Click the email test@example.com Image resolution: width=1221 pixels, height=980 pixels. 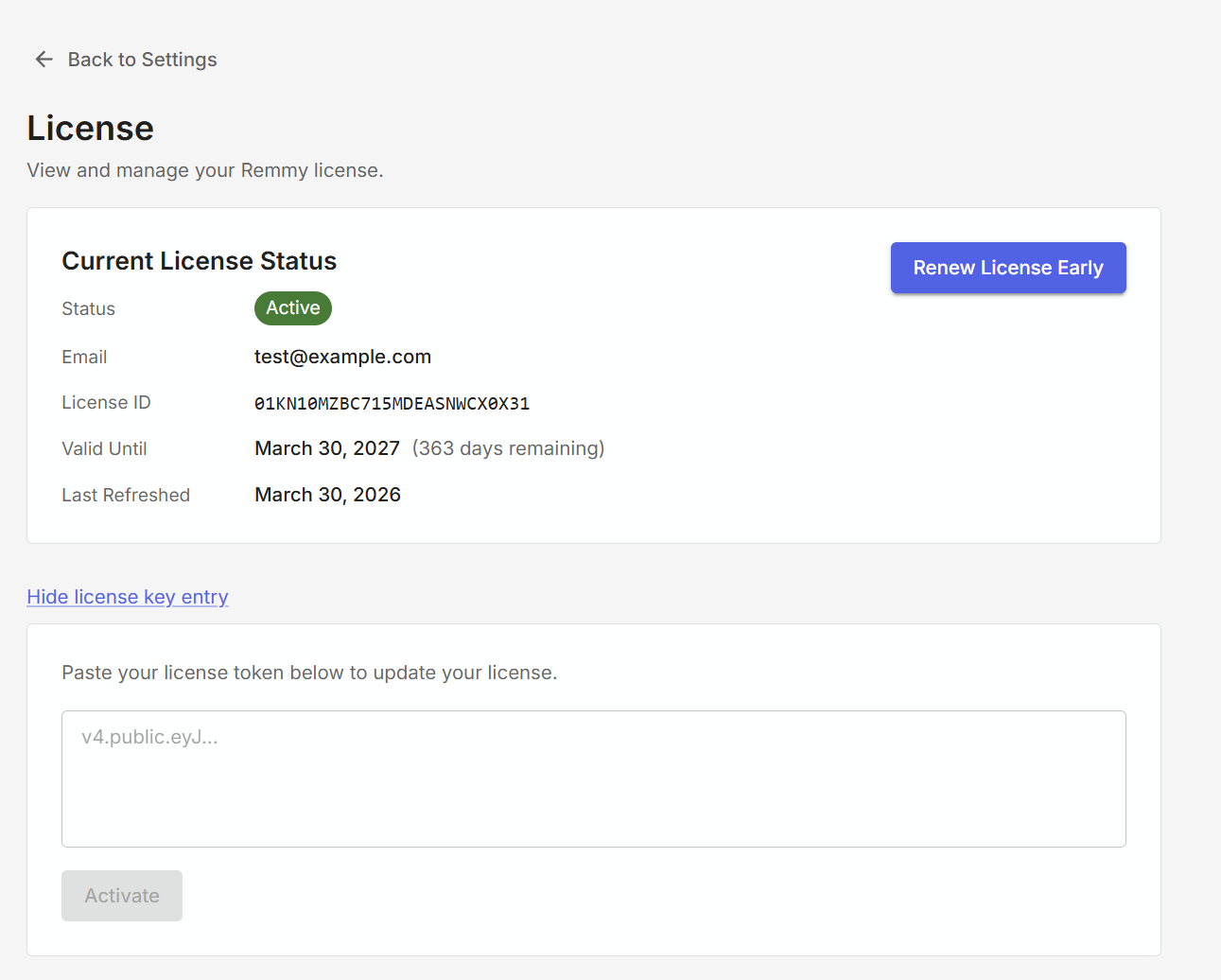342,357
